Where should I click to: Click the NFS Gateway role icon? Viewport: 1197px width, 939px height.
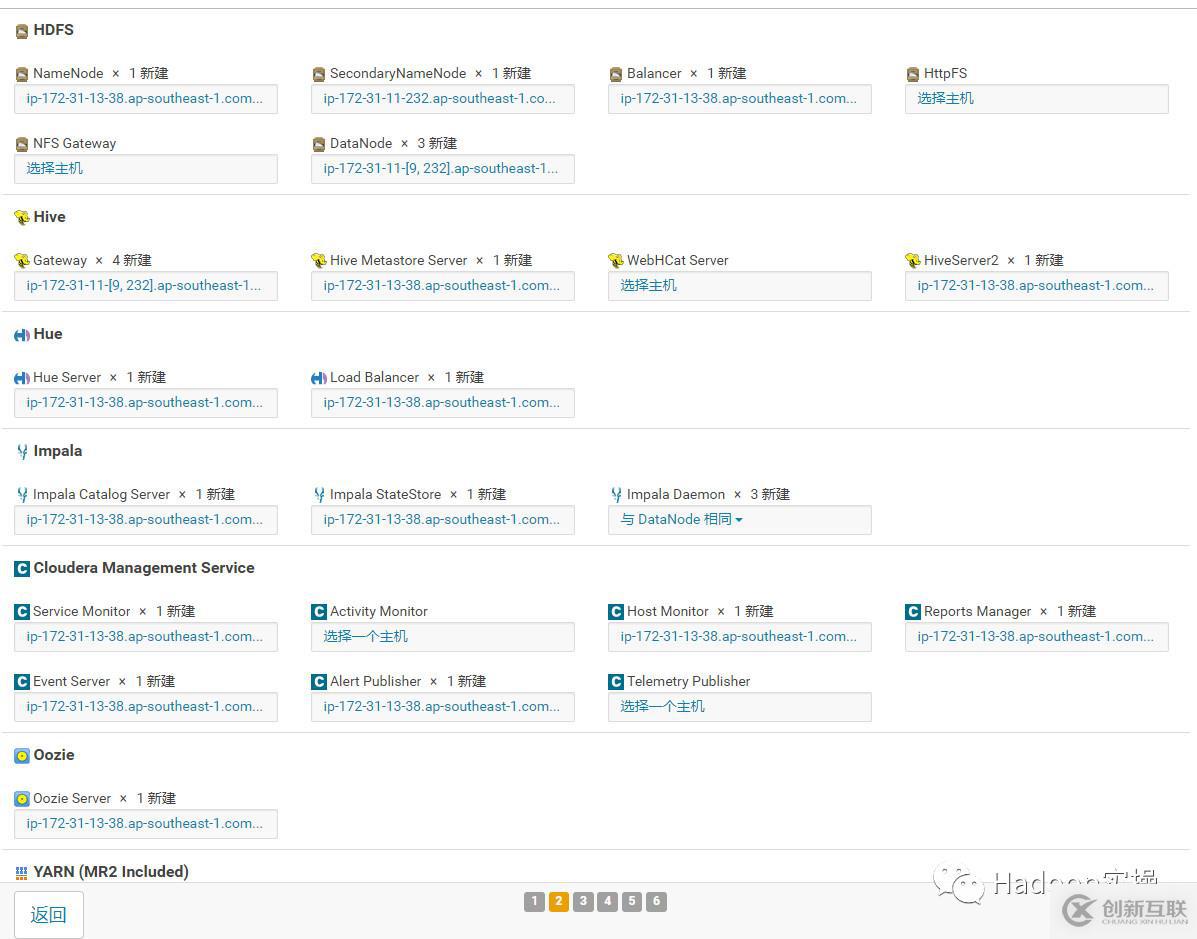tap(22, 144)
